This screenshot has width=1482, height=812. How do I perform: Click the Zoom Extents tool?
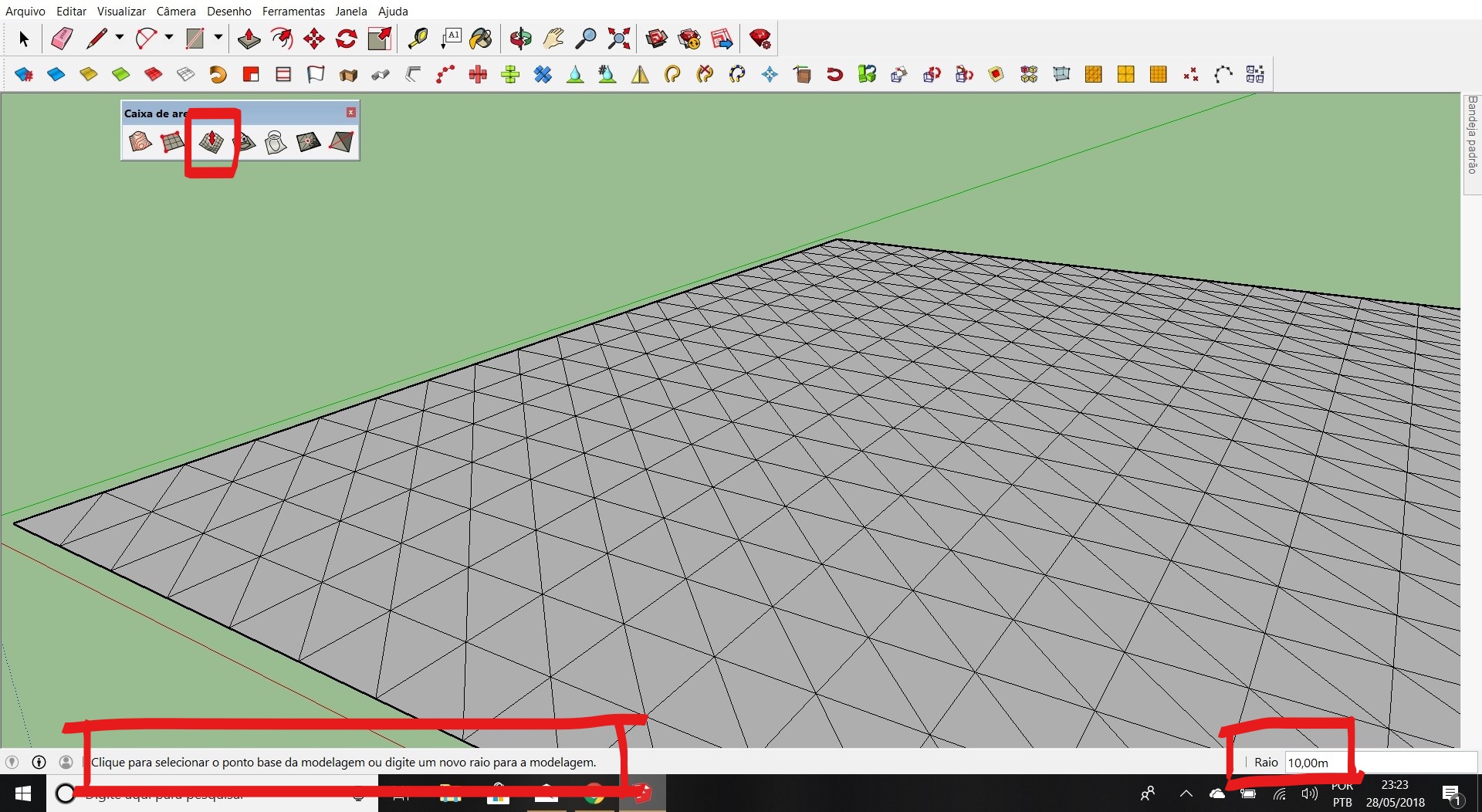point(618,39)
